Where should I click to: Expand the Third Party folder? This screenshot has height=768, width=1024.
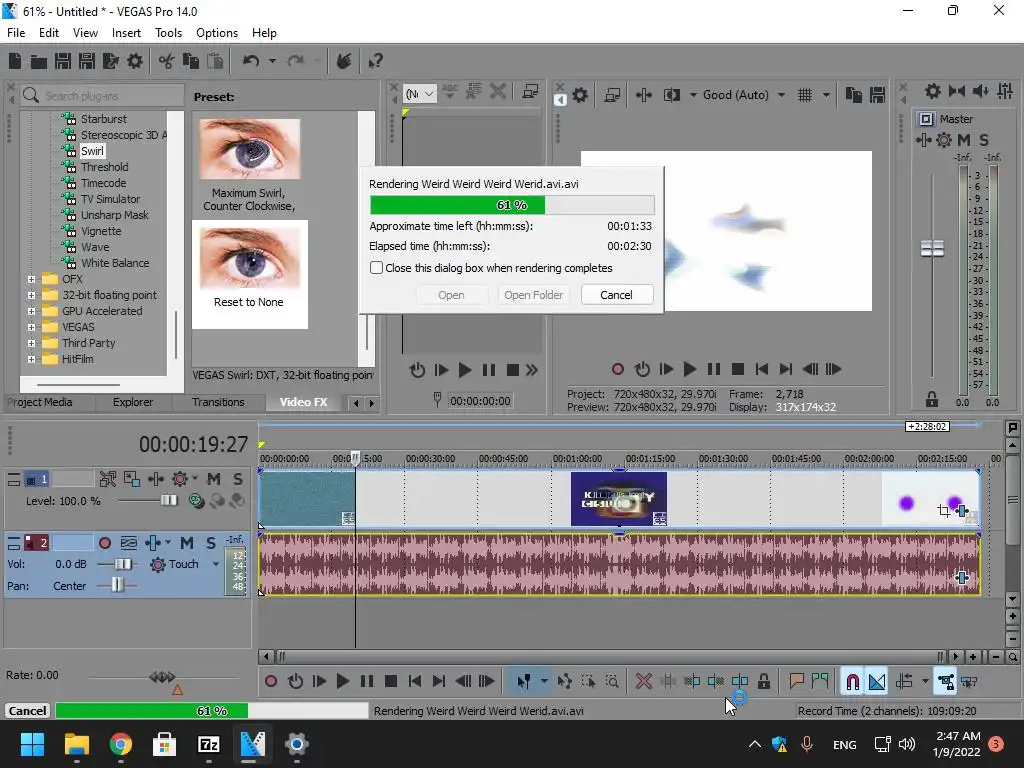[31, 343]
